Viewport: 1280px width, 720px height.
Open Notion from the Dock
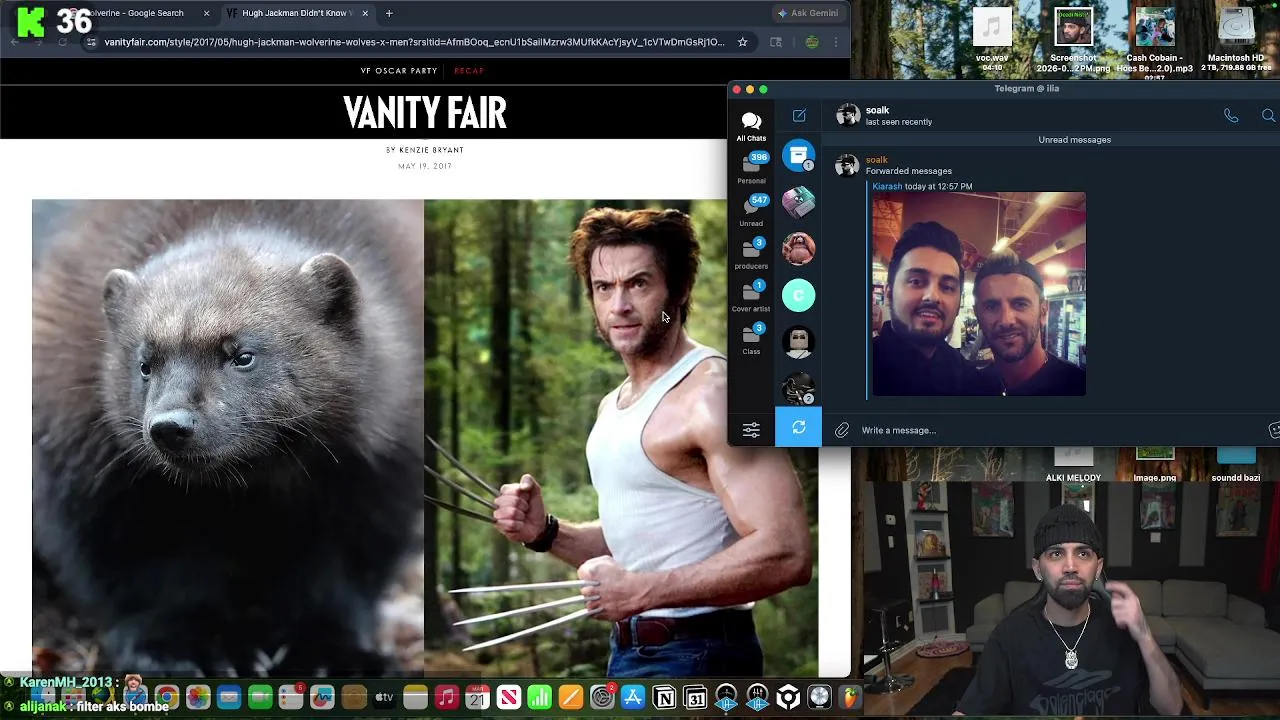(664, 697)
